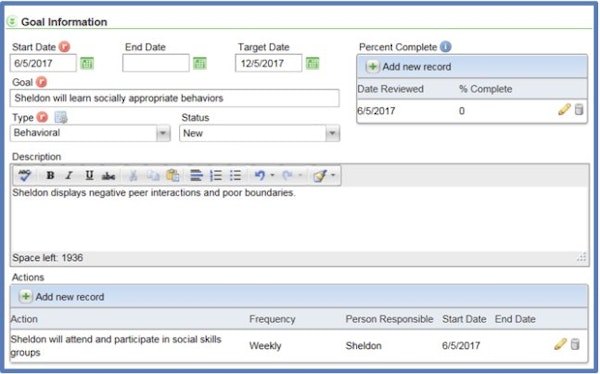The image size is (600, 374).
Task: Click the icon next to Type label
Action: point(61,117)
